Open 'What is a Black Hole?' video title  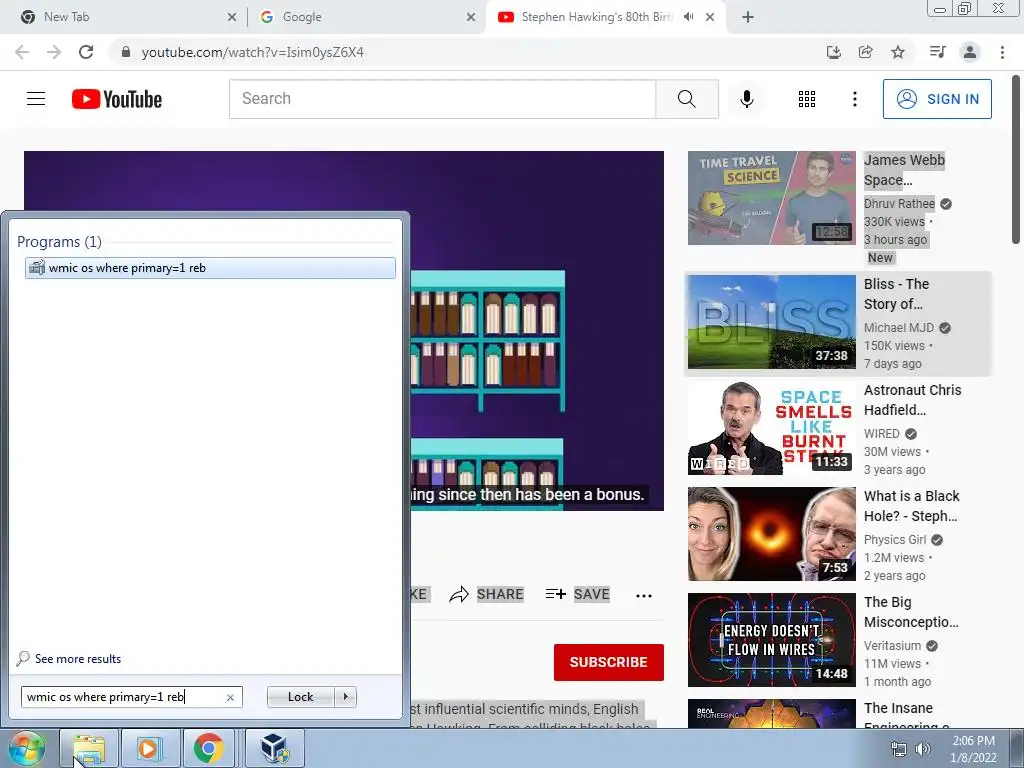(912, 505)
